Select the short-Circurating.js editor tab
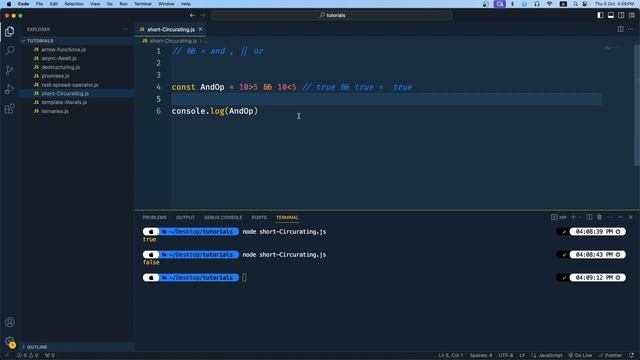Screen dimensions: 640x360 (x=171, y=29)
